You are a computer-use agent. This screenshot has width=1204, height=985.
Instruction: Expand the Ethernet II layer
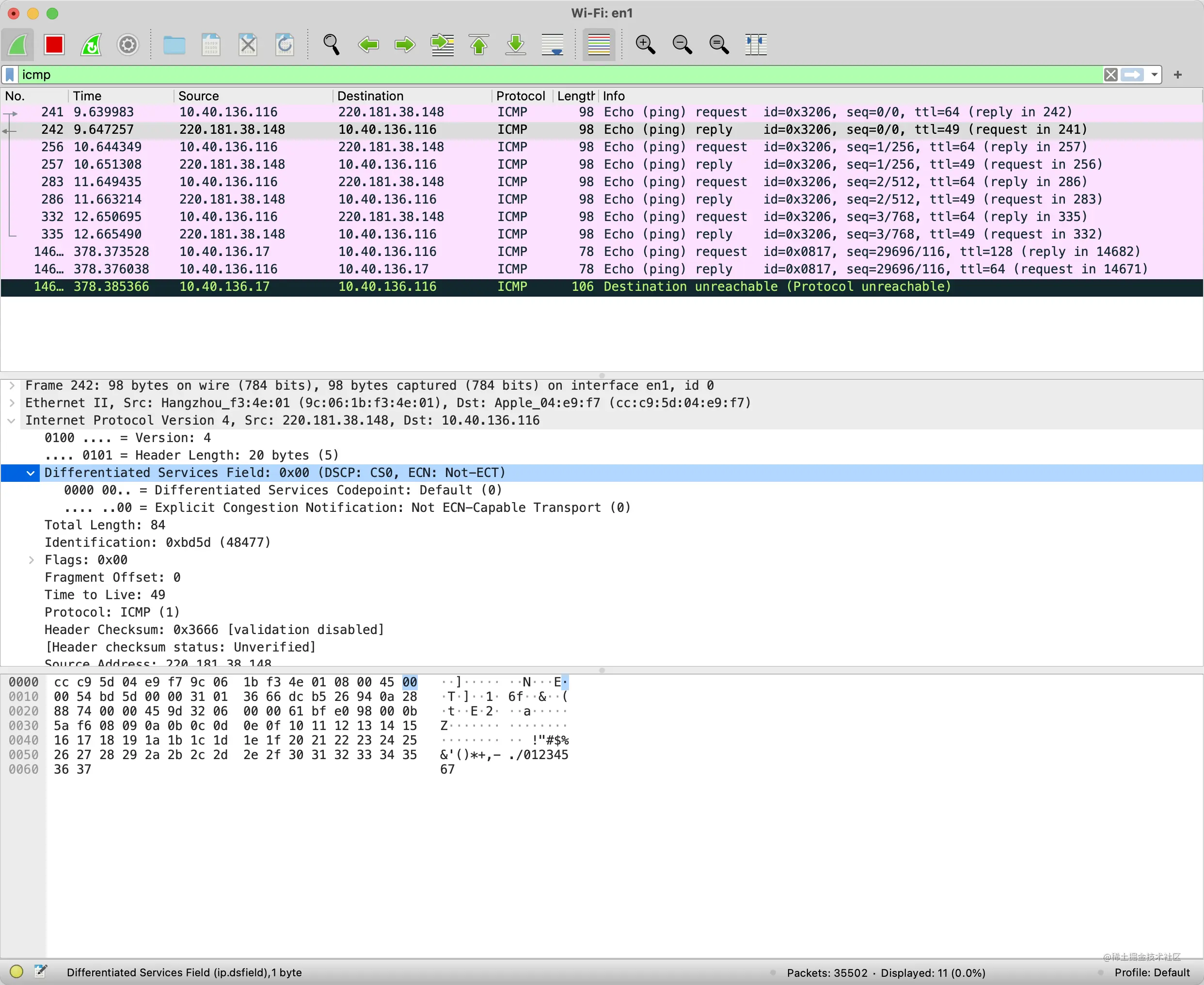(12, 403)
